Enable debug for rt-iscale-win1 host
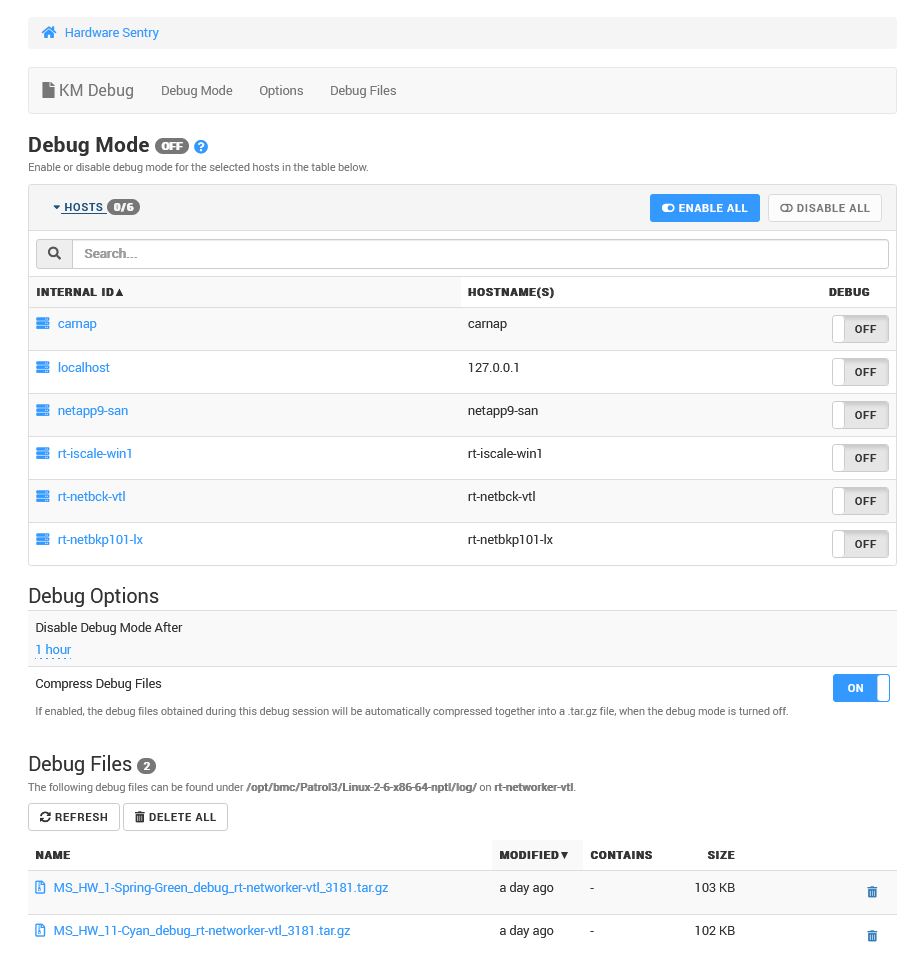The image size is (912, 976). [859, 458]
